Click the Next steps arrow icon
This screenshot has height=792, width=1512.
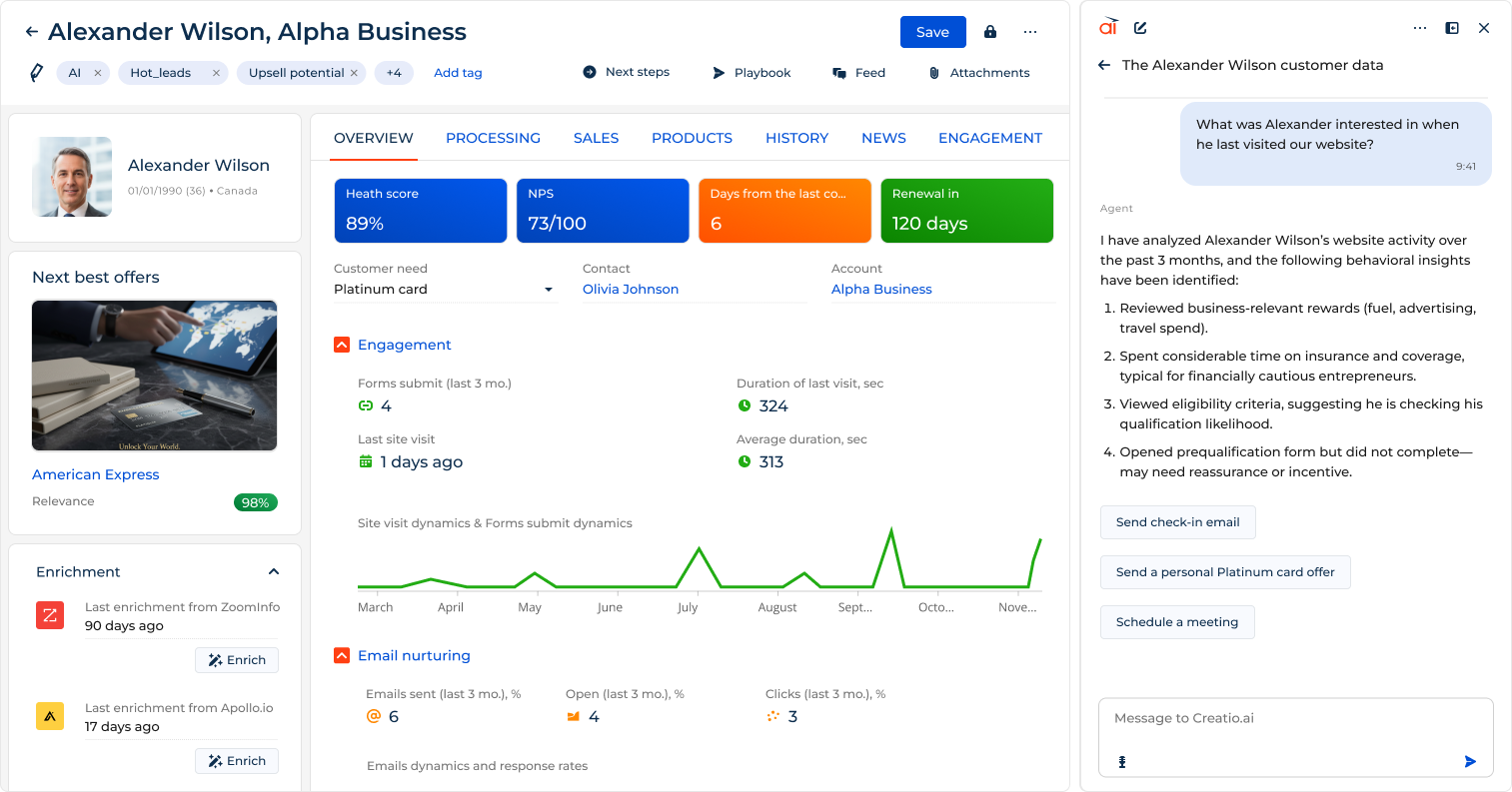[588, 71]
